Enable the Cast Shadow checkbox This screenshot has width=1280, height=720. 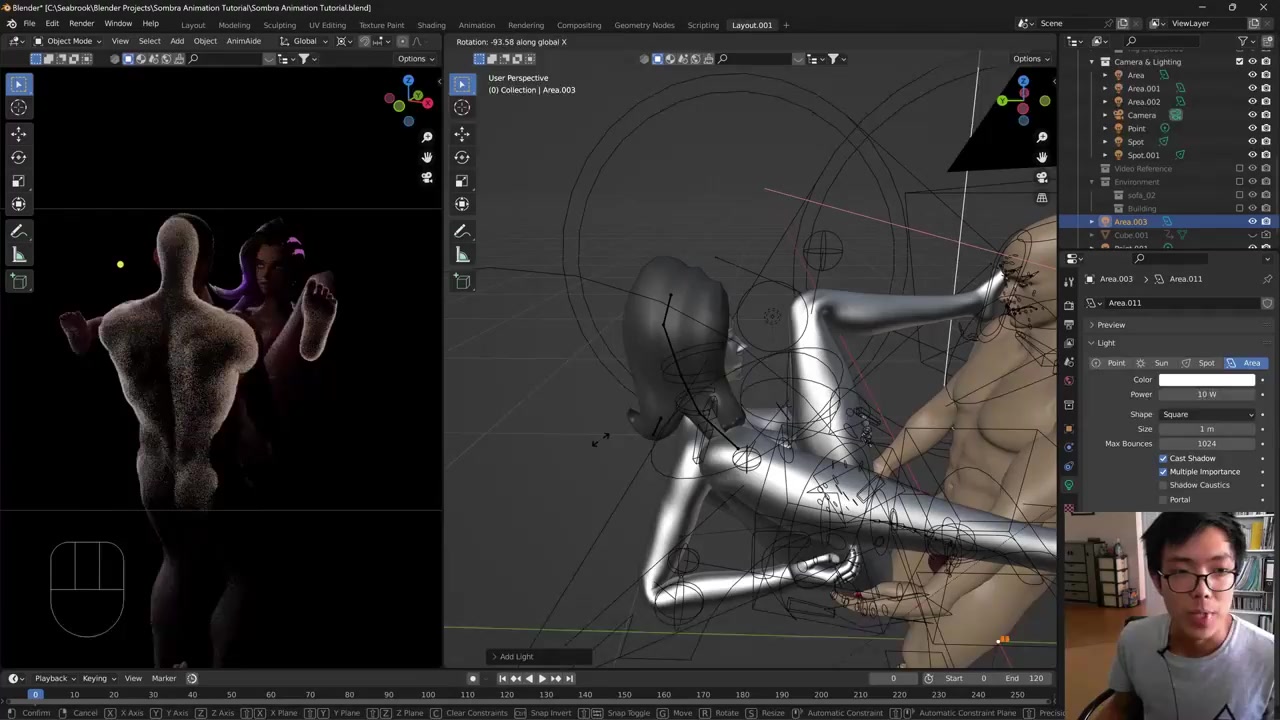1163,458
